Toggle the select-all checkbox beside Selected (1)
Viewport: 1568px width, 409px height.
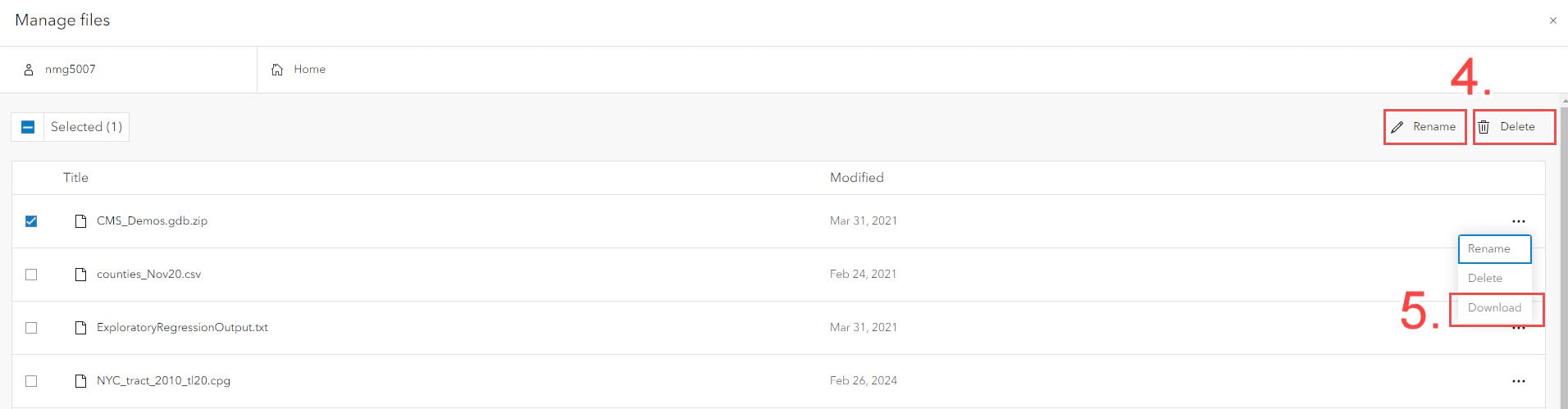28,127
